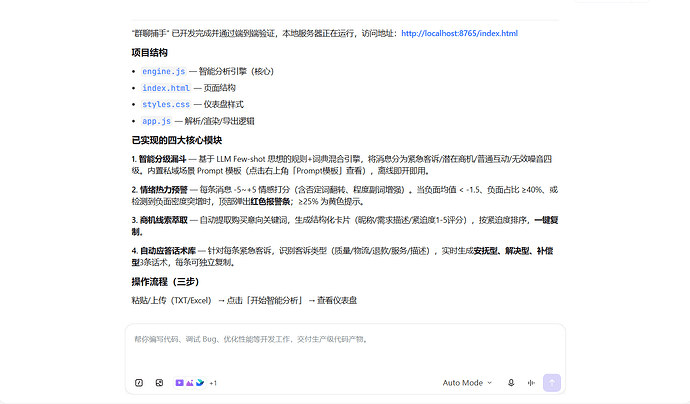Click the 情绪热力预警 bold text
690x404 pixels.
click(164, 190)
